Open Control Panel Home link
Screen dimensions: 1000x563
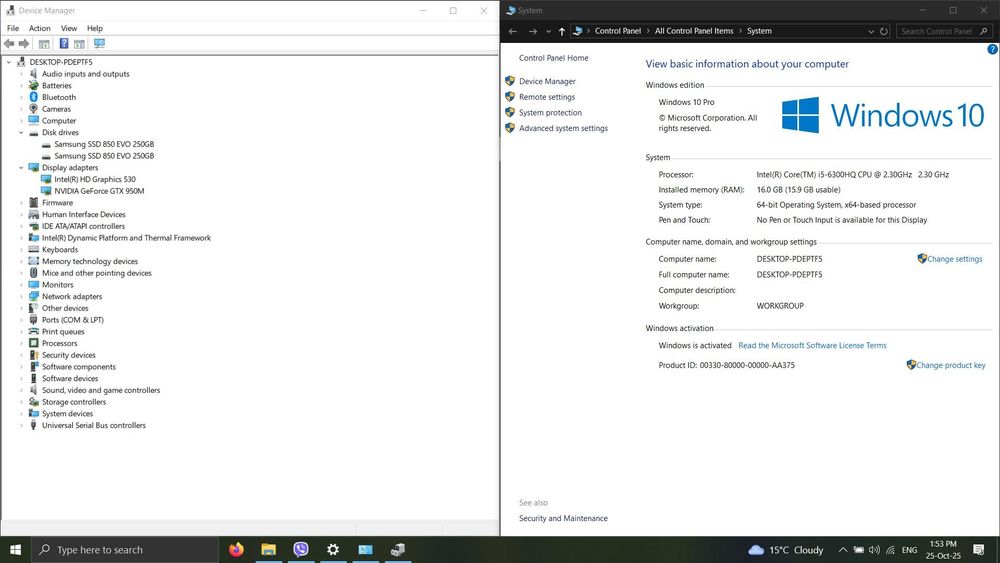tap(554, 58)
